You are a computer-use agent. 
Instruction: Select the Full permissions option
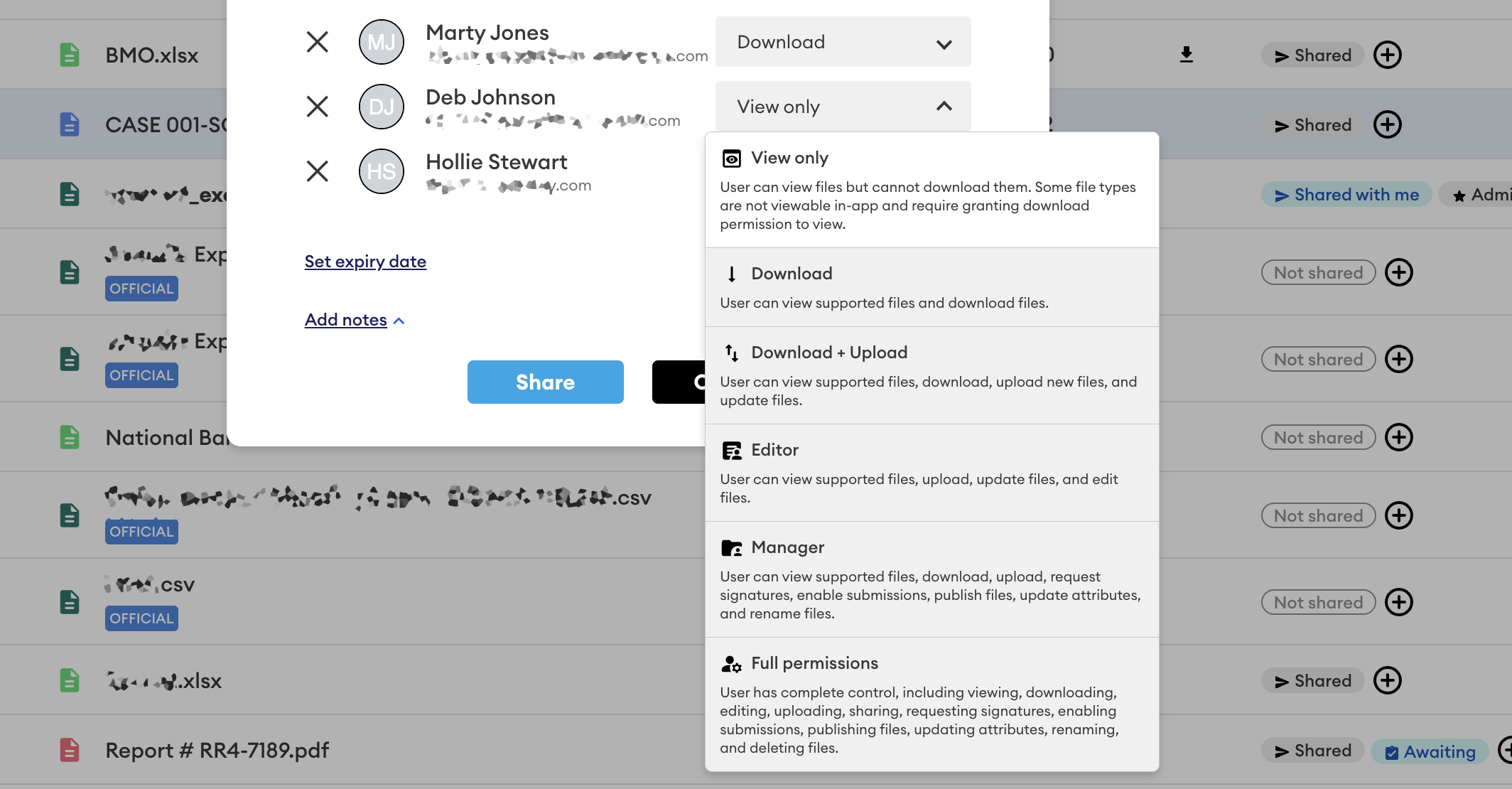931,704
